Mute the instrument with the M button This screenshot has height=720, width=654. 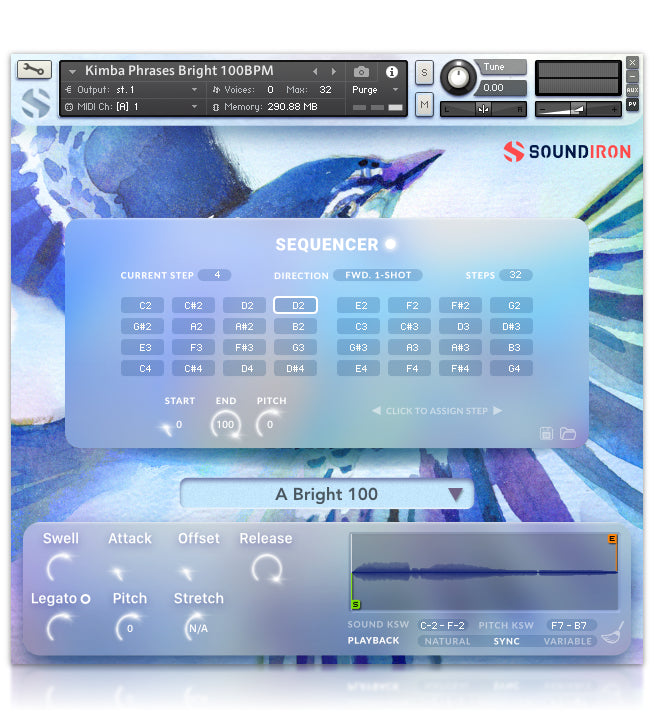424,104
